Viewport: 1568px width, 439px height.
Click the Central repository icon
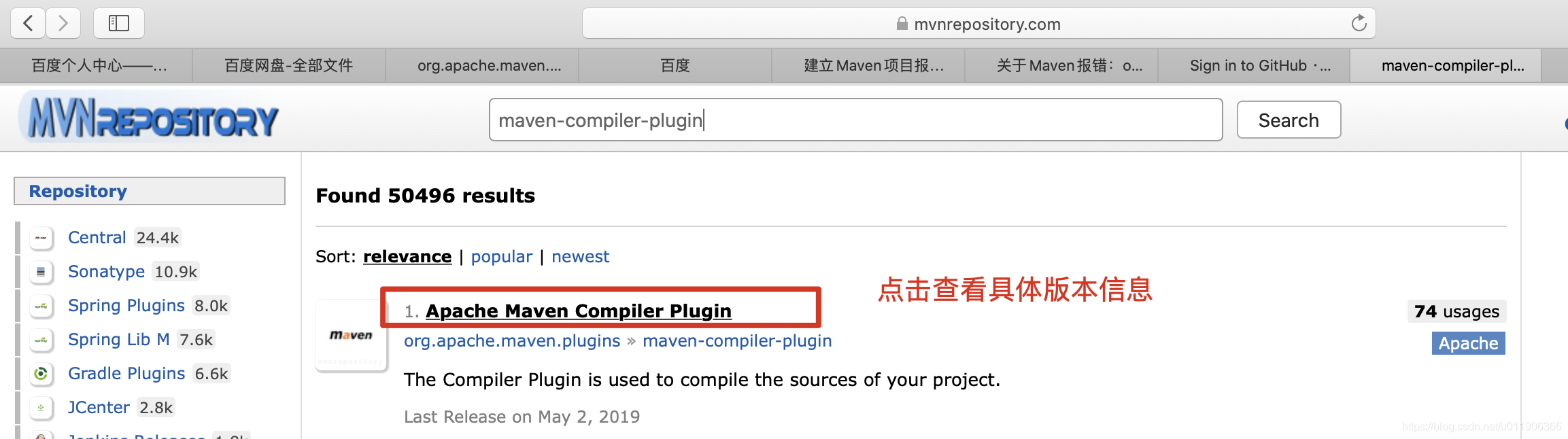41,238
